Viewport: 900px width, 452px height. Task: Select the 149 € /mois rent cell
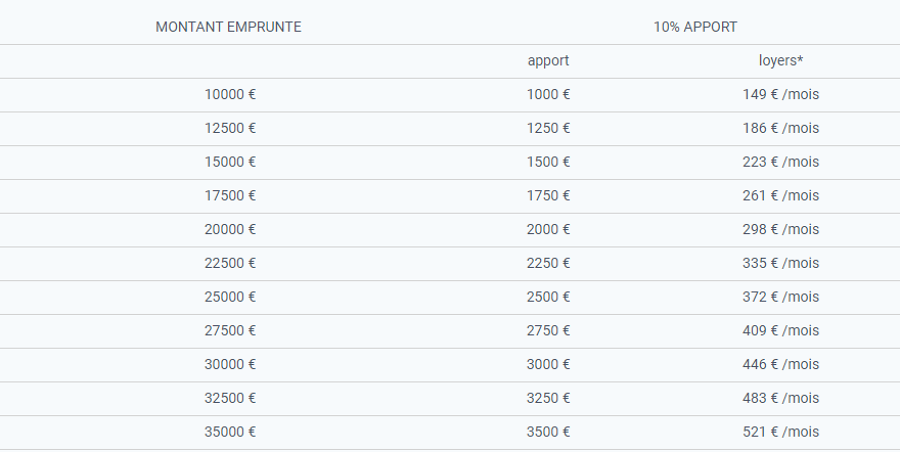click(781, 94)
